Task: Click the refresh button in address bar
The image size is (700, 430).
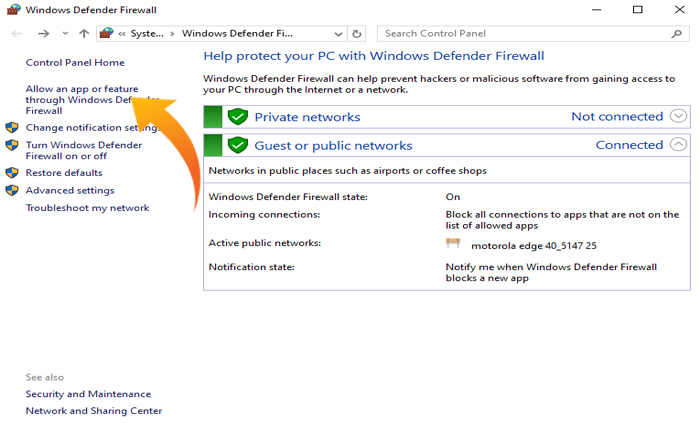Action: [358, 33]
